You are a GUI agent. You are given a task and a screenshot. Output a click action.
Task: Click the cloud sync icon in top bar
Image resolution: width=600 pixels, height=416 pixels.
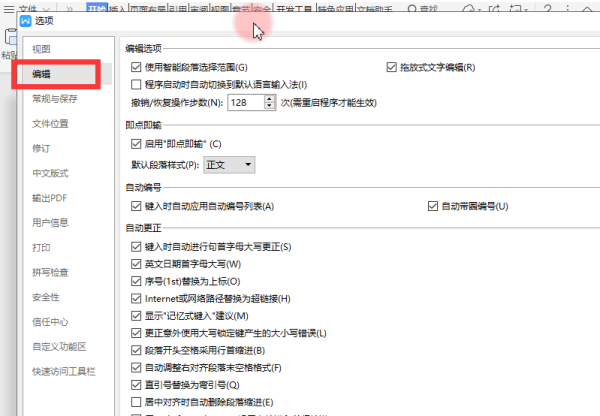pos(468,8)
